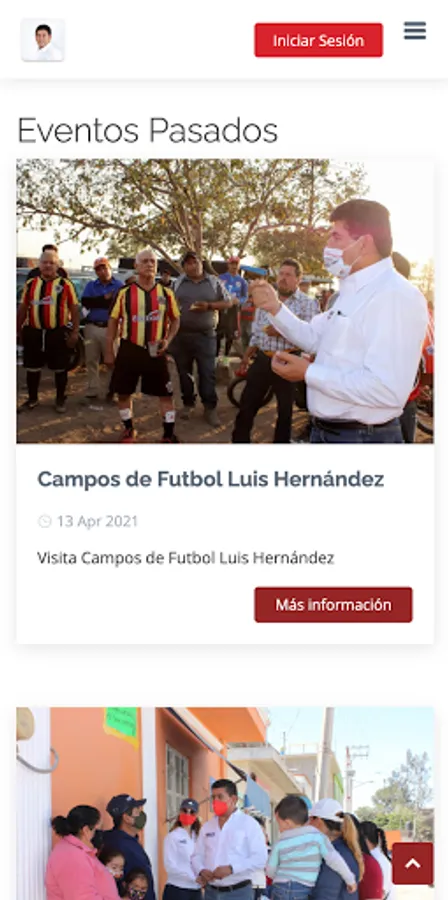This screenshot has height=900, width=448.
Task: Click the clock icon beside the date
Action: [x=44, y=521]
